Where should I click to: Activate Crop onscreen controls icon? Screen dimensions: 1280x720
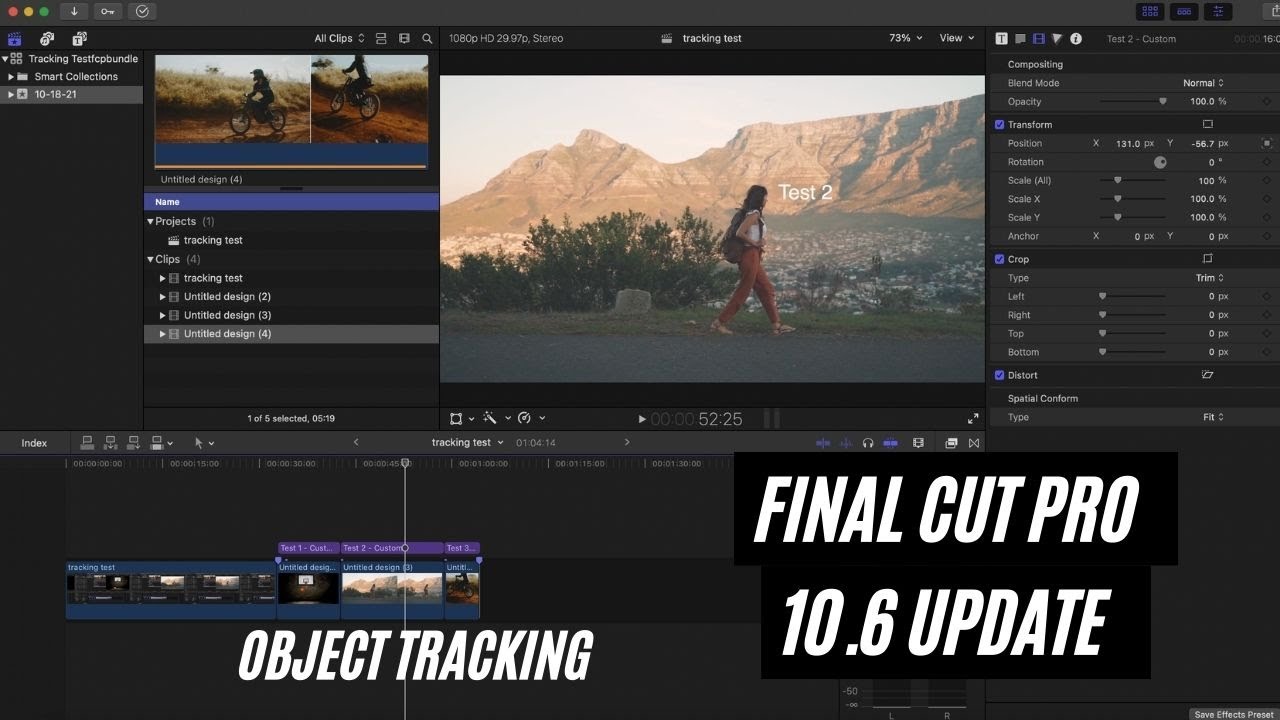click(1207, 259)
